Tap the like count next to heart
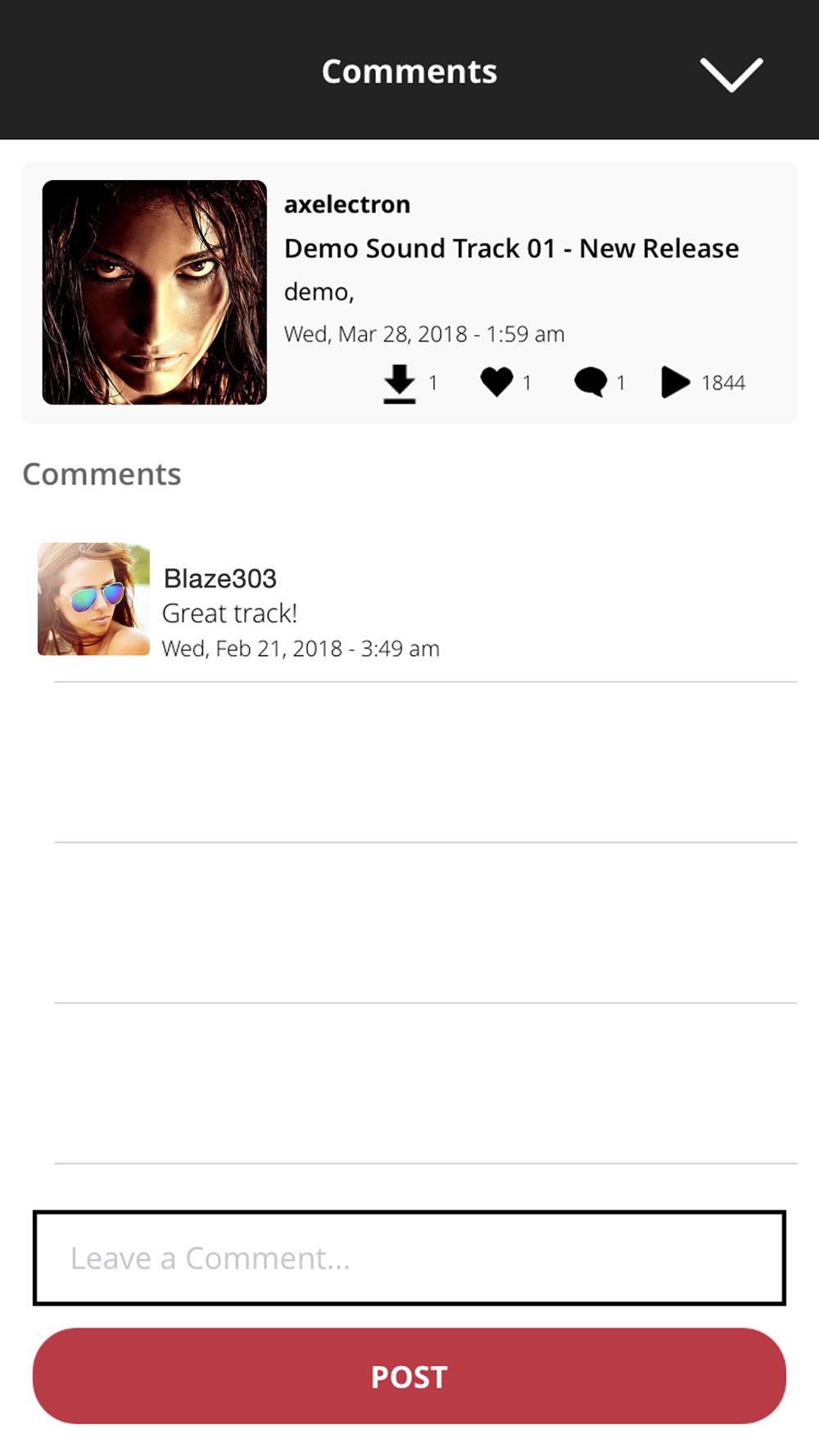The height and width of the screenshot is (1456, 819). tap(527, 383)
